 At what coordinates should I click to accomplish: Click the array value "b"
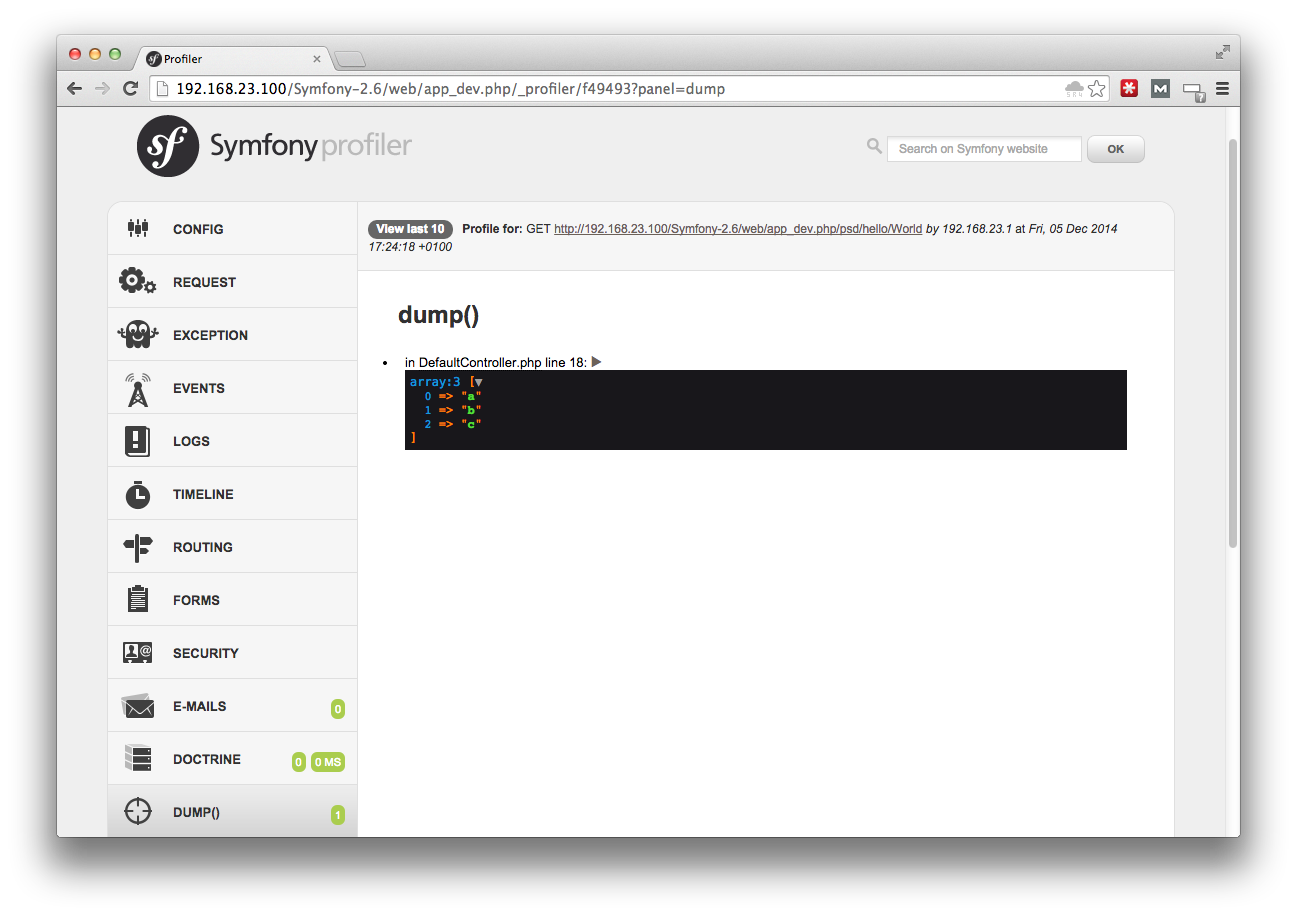tap(471, 410)
